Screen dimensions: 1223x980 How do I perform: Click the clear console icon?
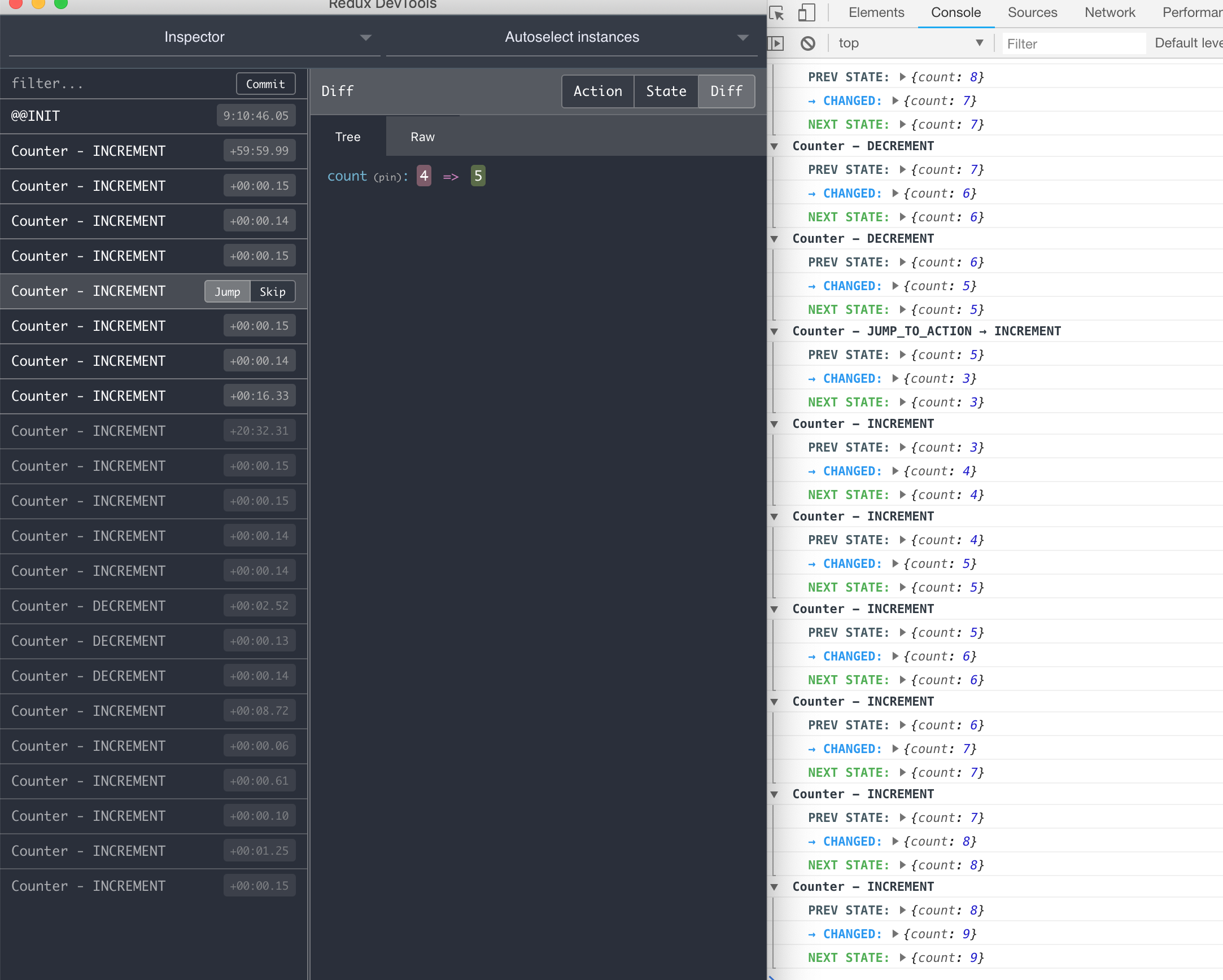point(808,43)
